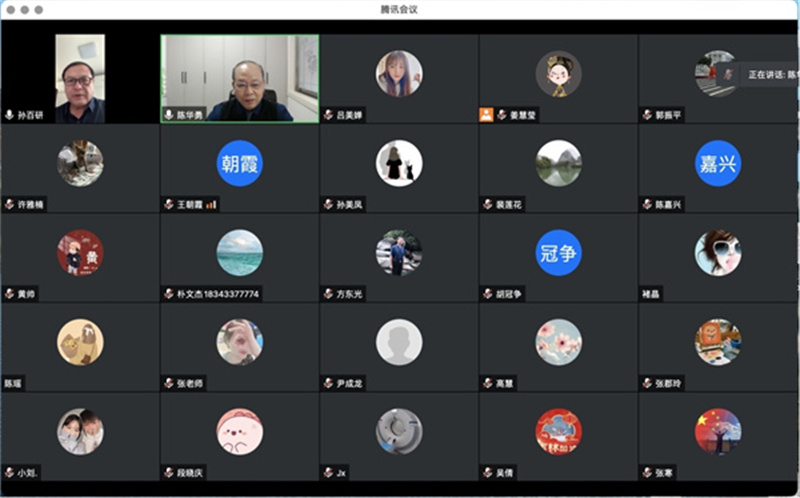Click the 段晓庆 participant name label
The height and width of the screenshot is (498, 800).
click(190, 472)
